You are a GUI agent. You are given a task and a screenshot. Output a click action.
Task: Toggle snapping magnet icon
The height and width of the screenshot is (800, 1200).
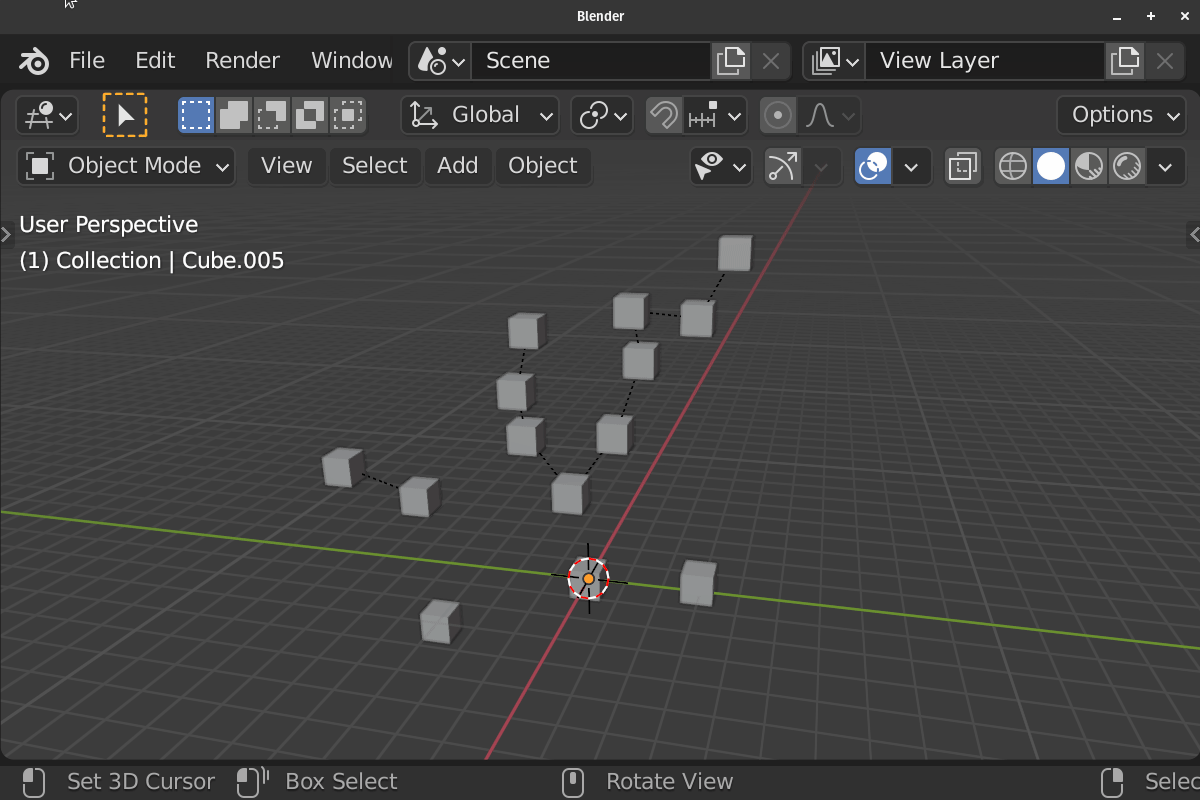[664, 115]
